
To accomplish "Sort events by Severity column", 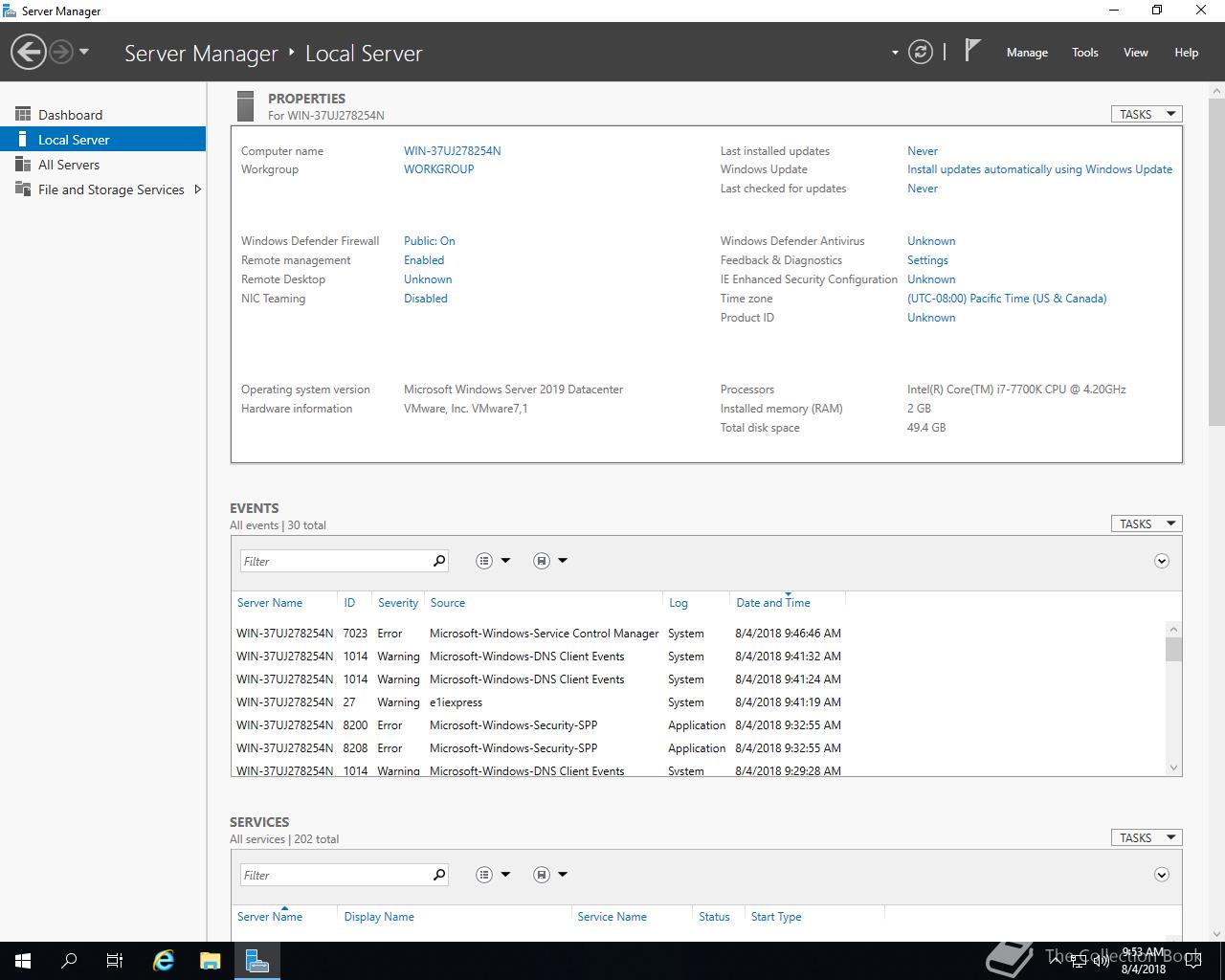I will [398, 603].
